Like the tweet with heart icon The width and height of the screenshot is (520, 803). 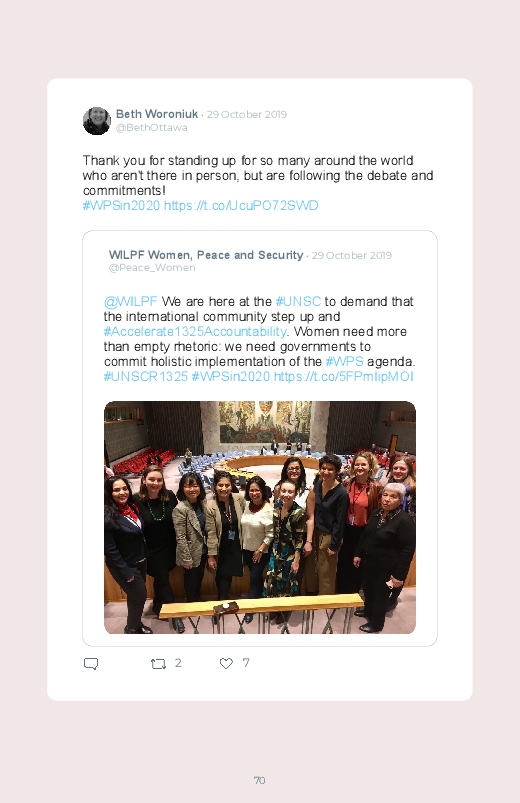click(x=226, y=663)
